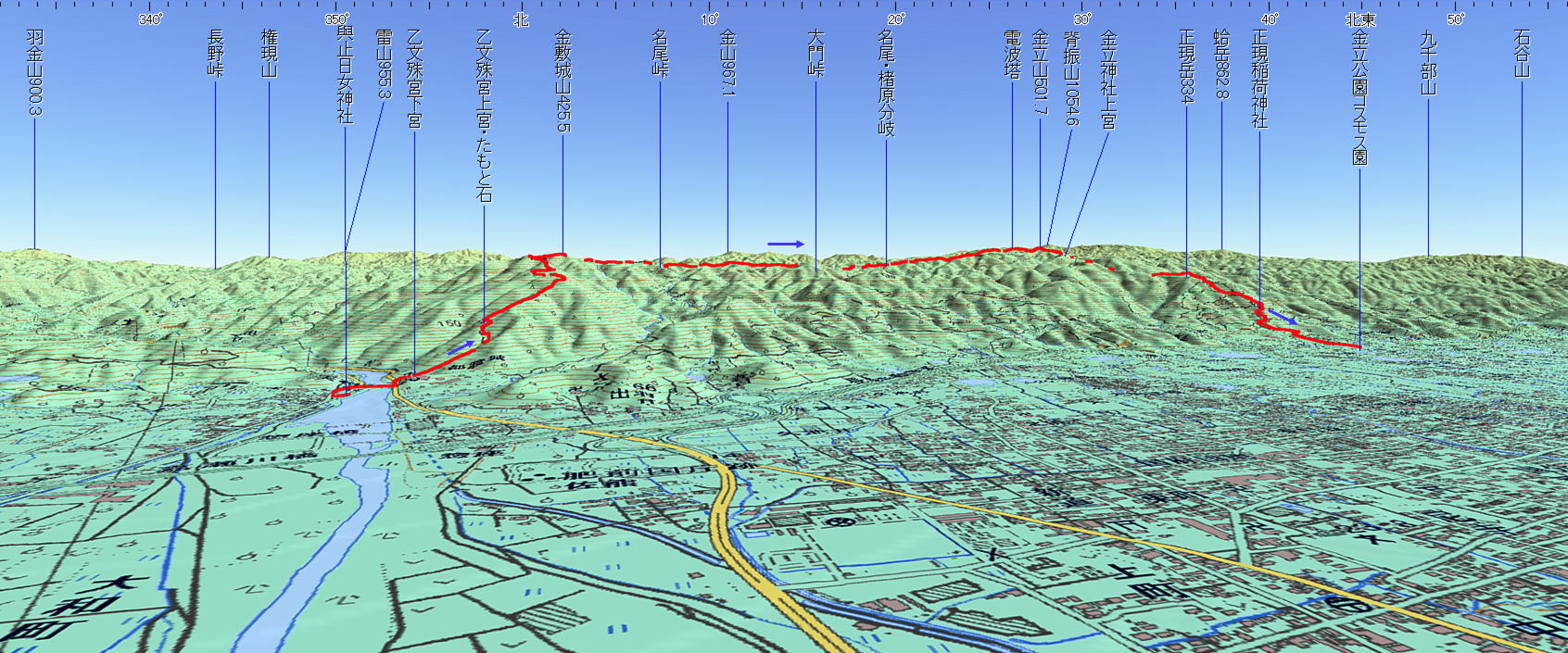Select the 名尾峠 pass label
Viewport: 1568px width, 653px height.
tap(660, 53)
